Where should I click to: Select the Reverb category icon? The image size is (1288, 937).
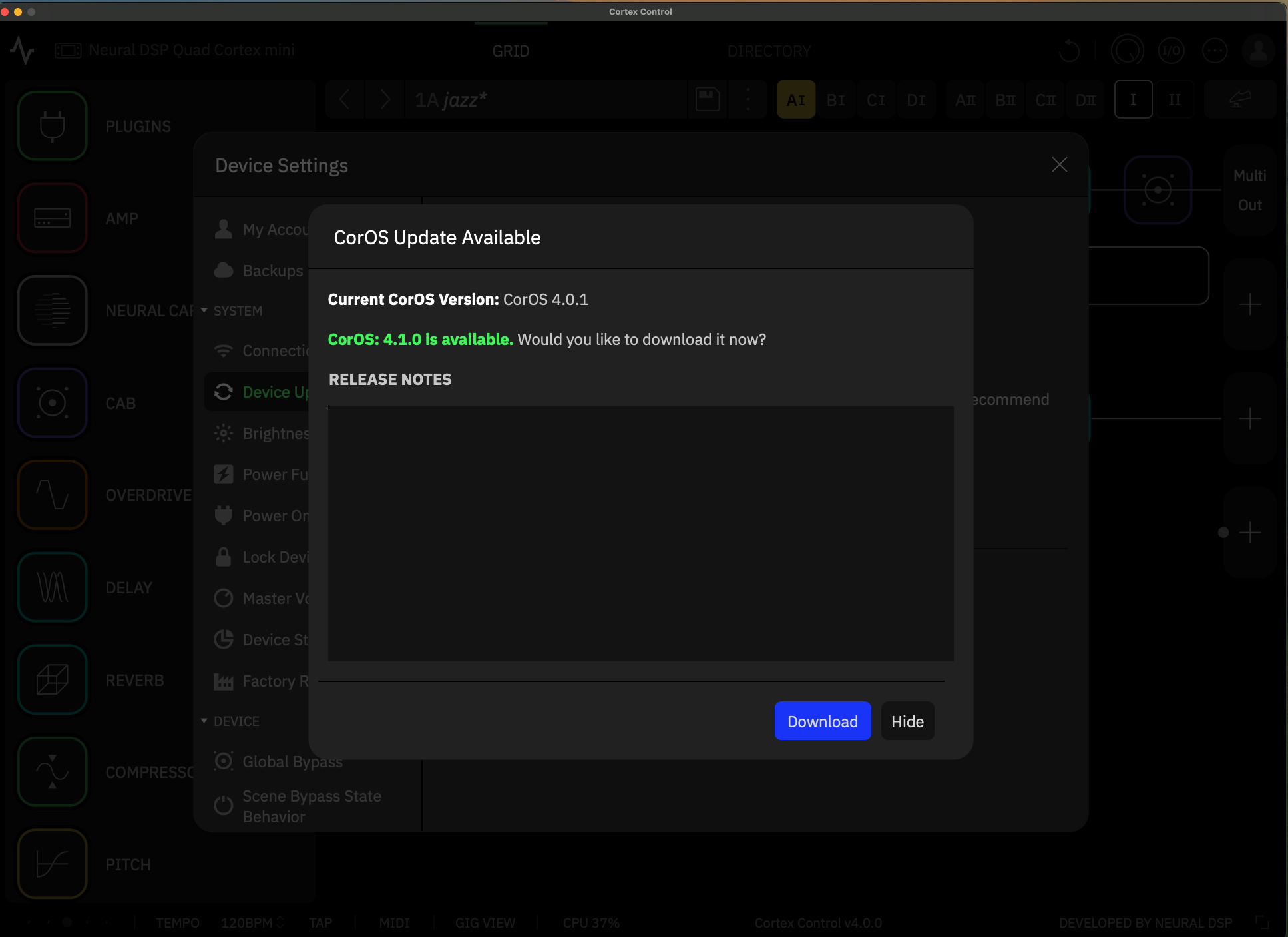pos(53,680)
